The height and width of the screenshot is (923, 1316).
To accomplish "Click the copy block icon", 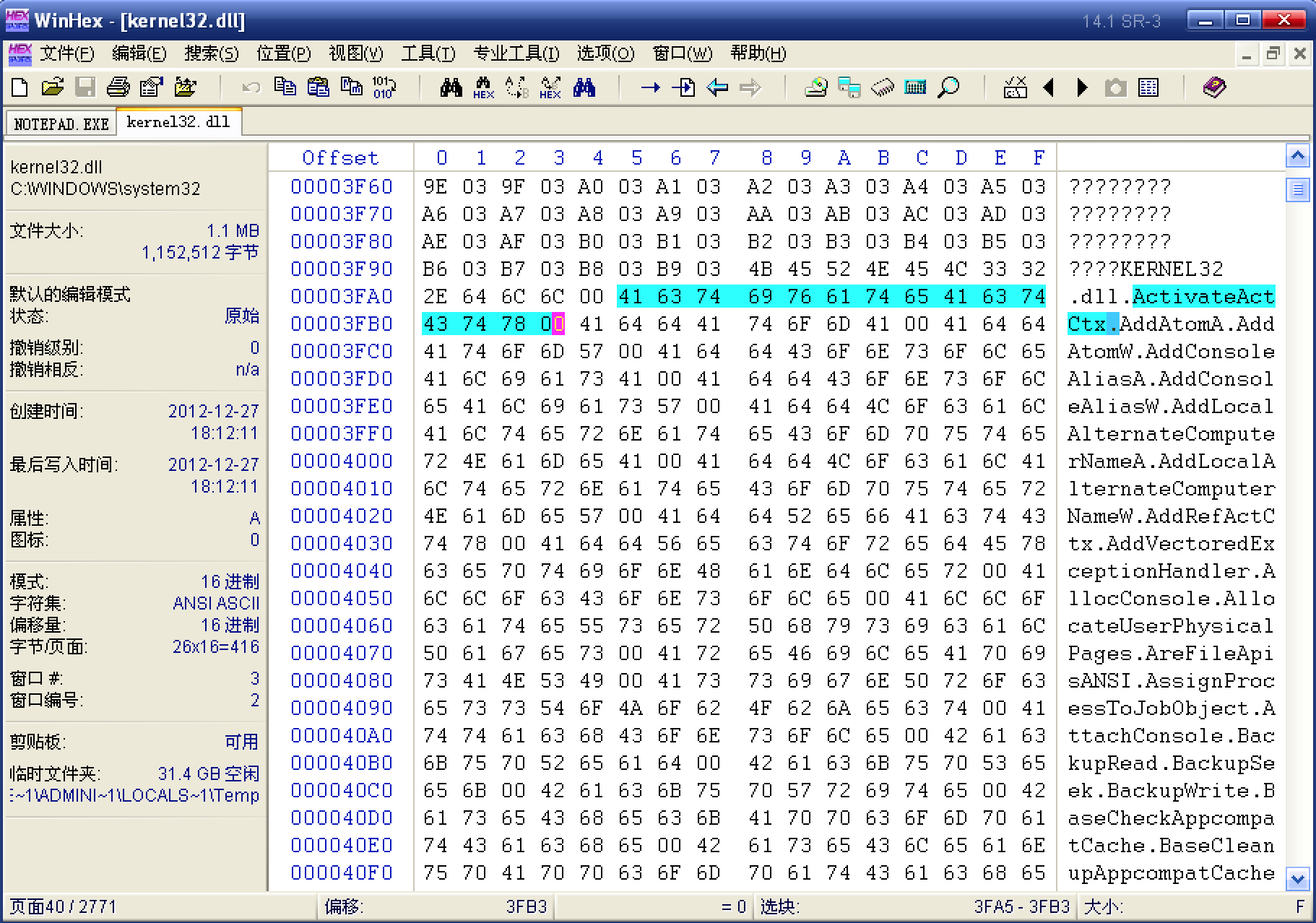I will (x=285, y=87).
